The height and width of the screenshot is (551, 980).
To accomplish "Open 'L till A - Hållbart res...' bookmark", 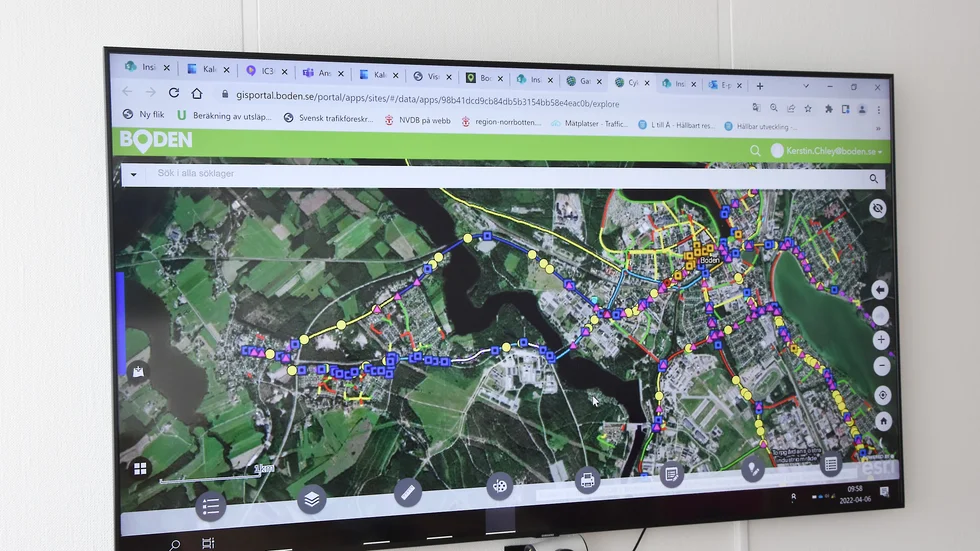I will (676, 125).
